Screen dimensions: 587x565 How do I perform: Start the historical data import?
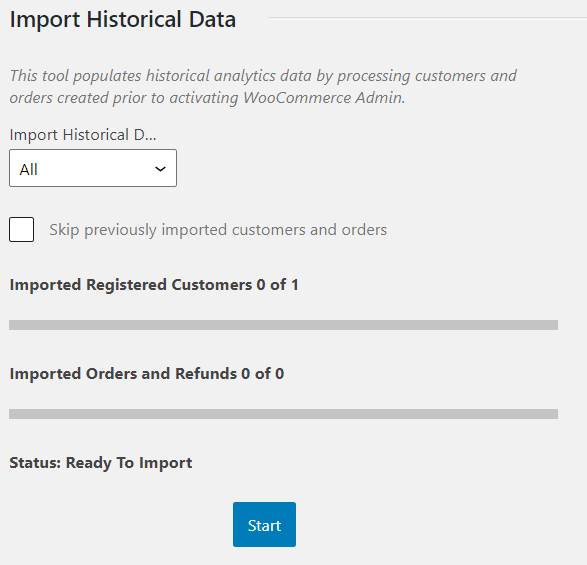point(264,525)
